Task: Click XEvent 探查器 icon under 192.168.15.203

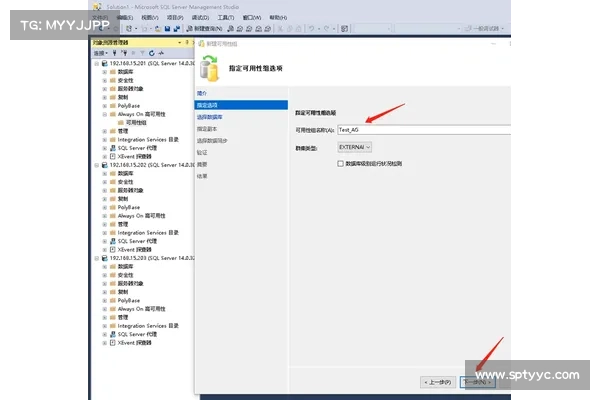Action: pyautogui.click(x=112, y=343)
